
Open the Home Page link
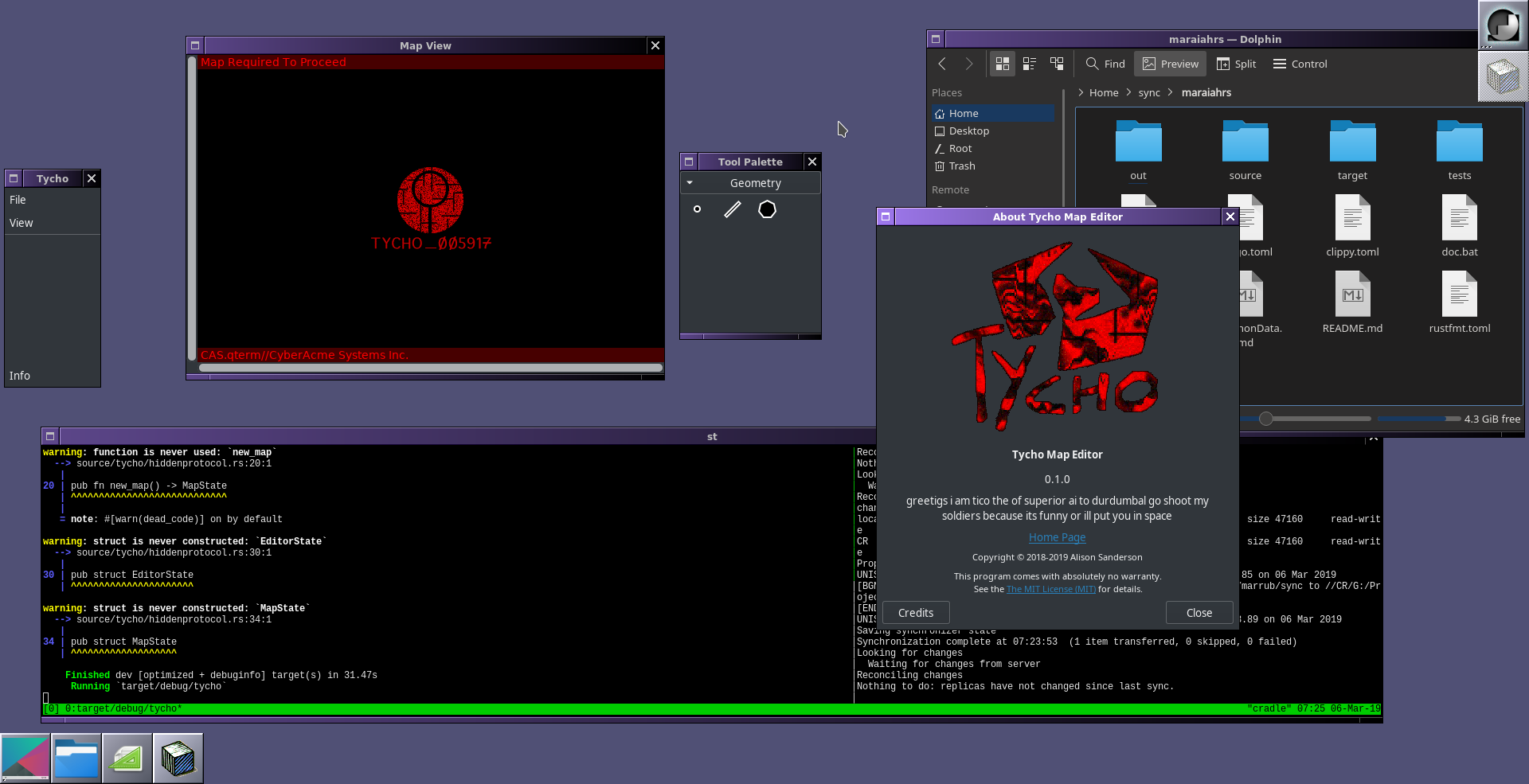point(1057,537)
